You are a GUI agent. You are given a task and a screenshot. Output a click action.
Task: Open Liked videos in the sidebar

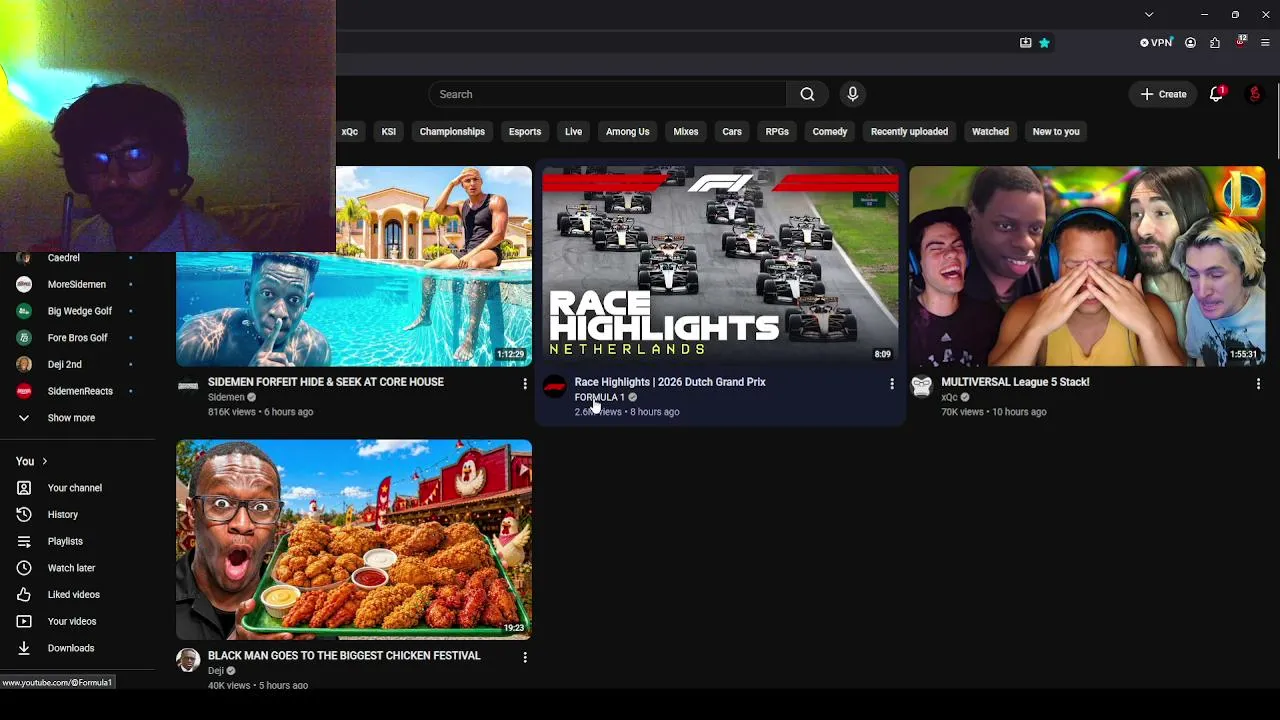click(75, 595)
